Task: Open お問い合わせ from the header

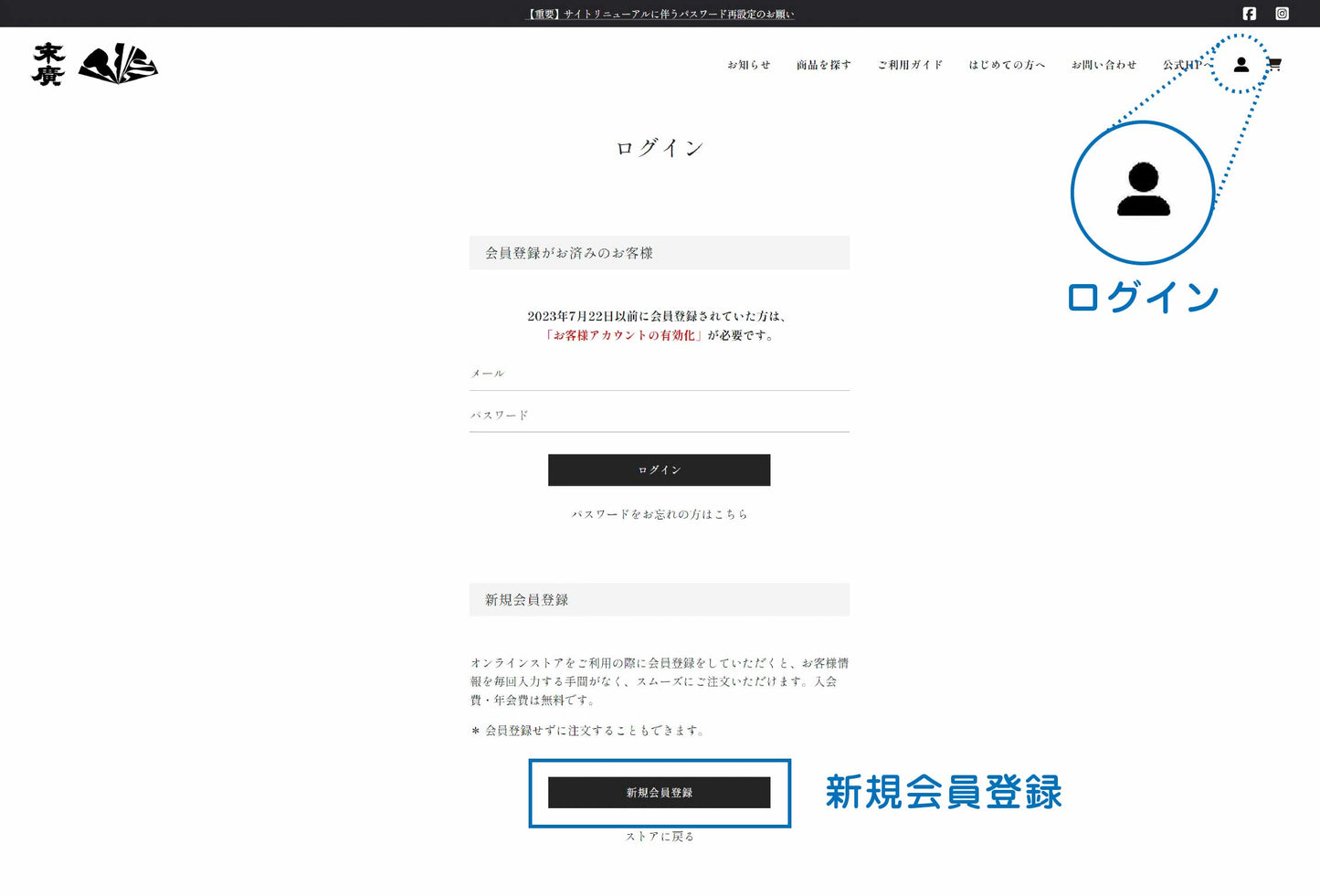Action: [x=1104, y=65]
